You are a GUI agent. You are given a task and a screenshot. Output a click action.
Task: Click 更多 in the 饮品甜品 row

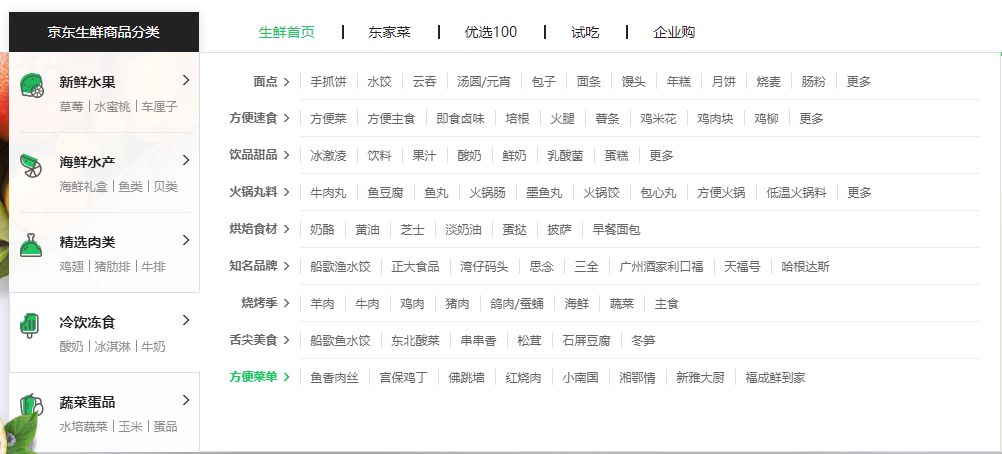661,156
